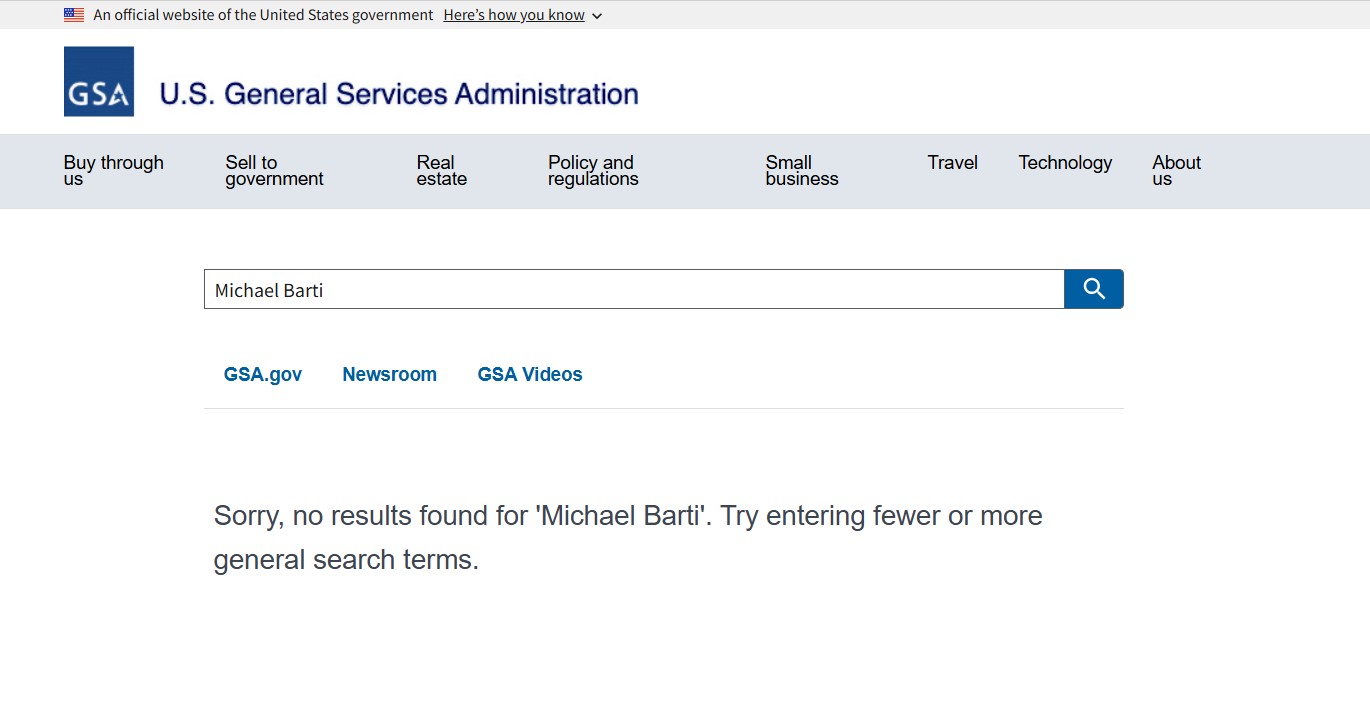Viewport: 1370px width, 708px height.
Task: Open the Sell to government menu
Action: click(274, 171)
